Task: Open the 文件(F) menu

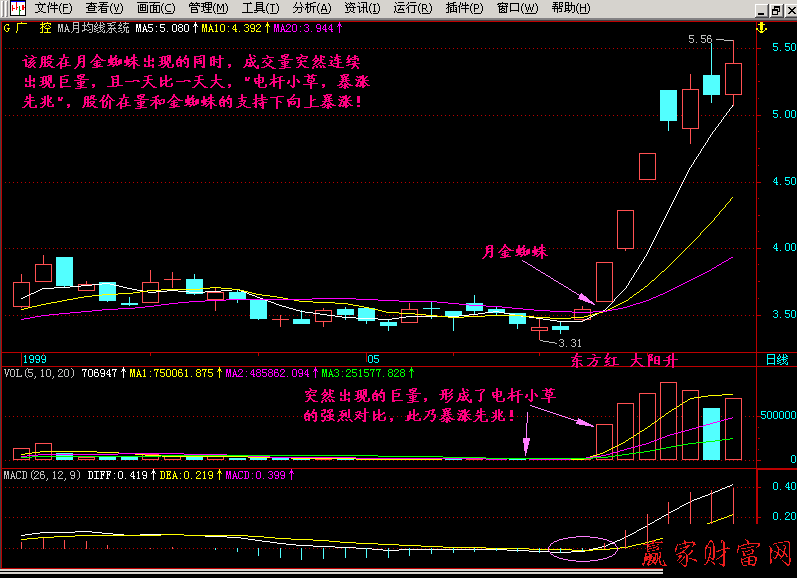Action: pyautogui.click(x=53, y=8)
